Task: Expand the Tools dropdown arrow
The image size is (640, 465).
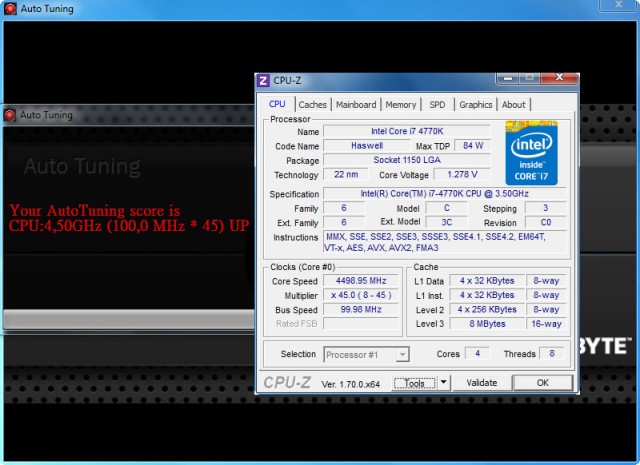Action: pos(443,383)
